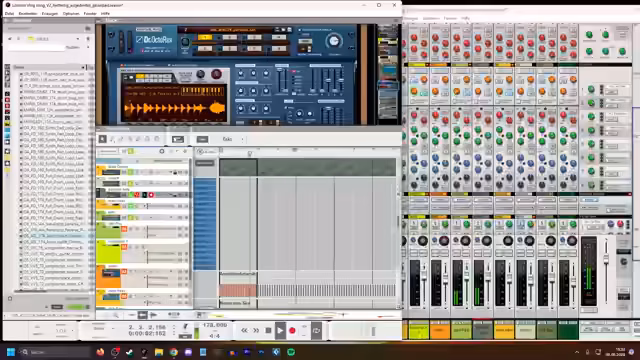This screenshot has height=360, width=640.
Task: Open the browser list column header dropdown
Action: (x=83, y=67)
